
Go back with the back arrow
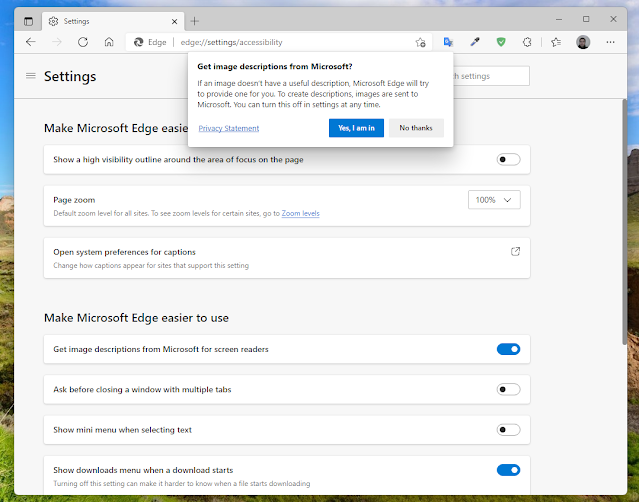31,42
